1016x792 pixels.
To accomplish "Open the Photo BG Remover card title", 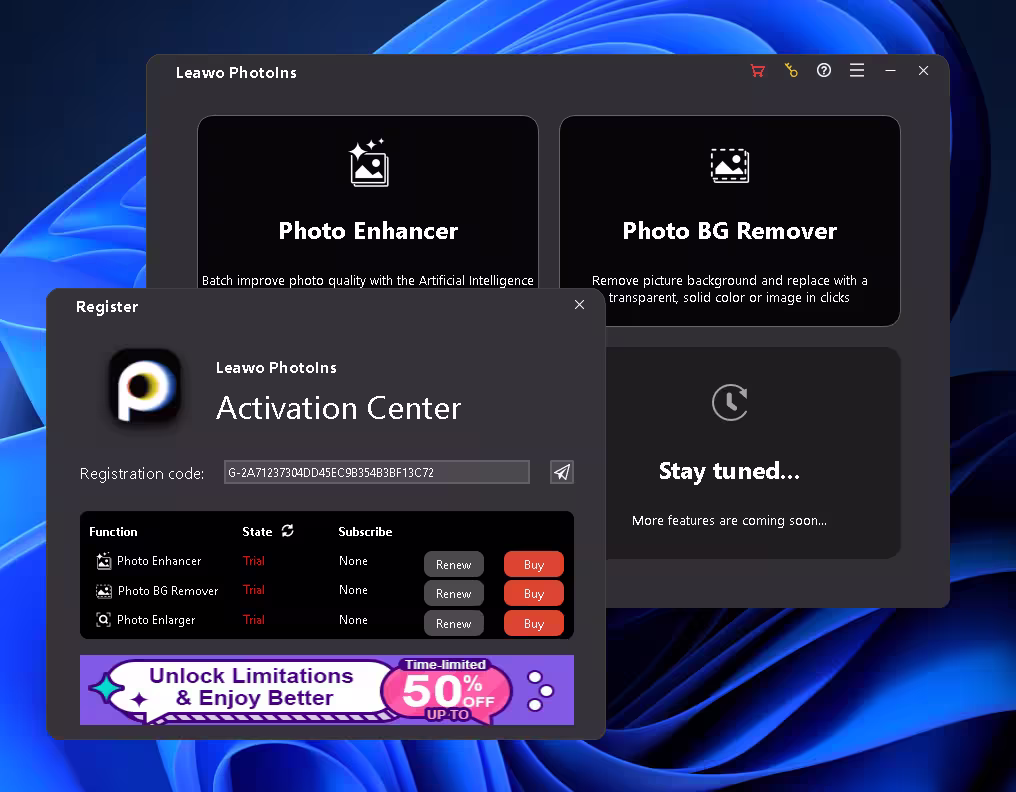I will tap(730, 231).
